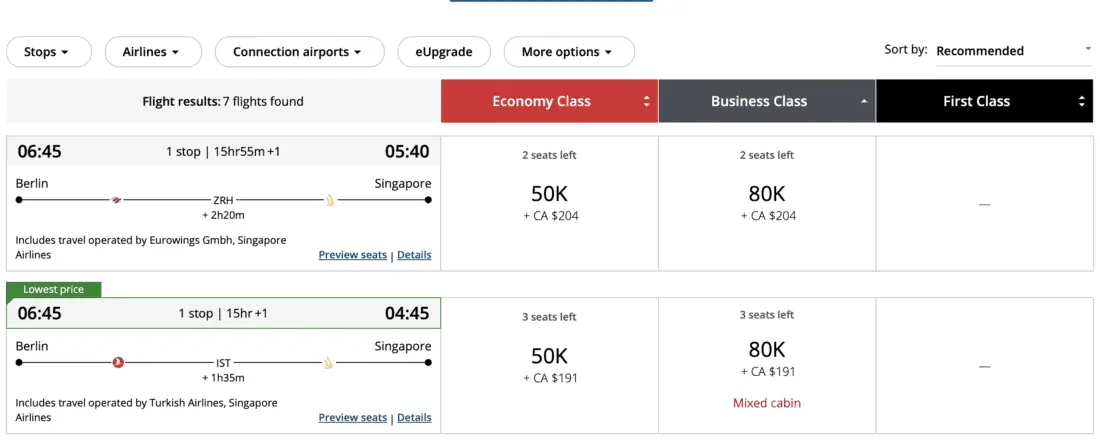Switch to Economy Class tab
Image resolution: width=1100 pixels, height=441 pixels.
[541, 101]
